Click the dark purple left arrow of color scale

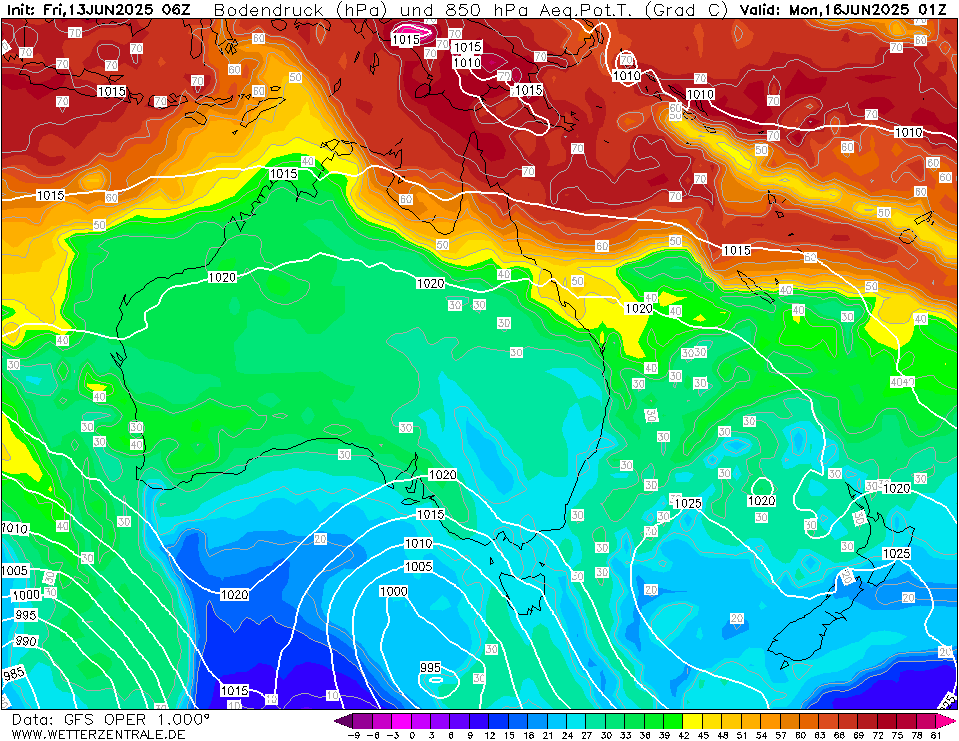(344, 720)
